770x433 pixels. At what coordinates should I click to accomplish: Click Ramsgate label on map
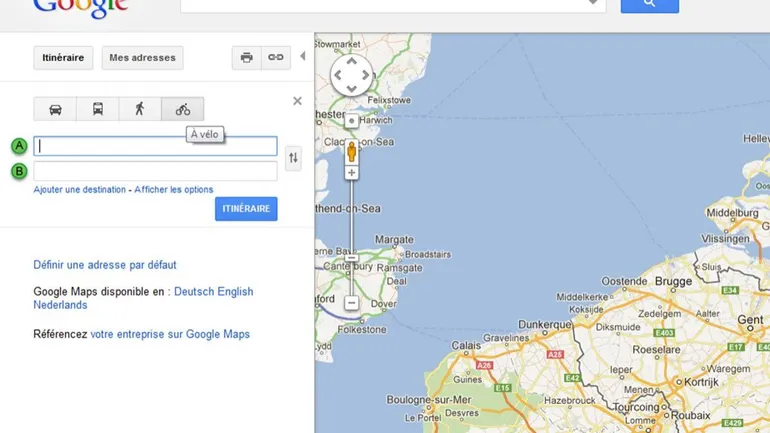[x=399, y=268]
